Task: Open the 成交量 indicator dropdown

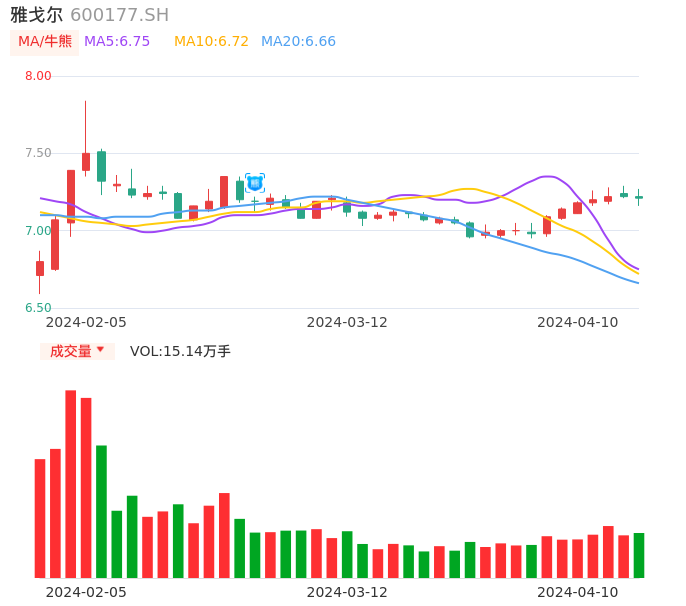Action: point(77,351)
